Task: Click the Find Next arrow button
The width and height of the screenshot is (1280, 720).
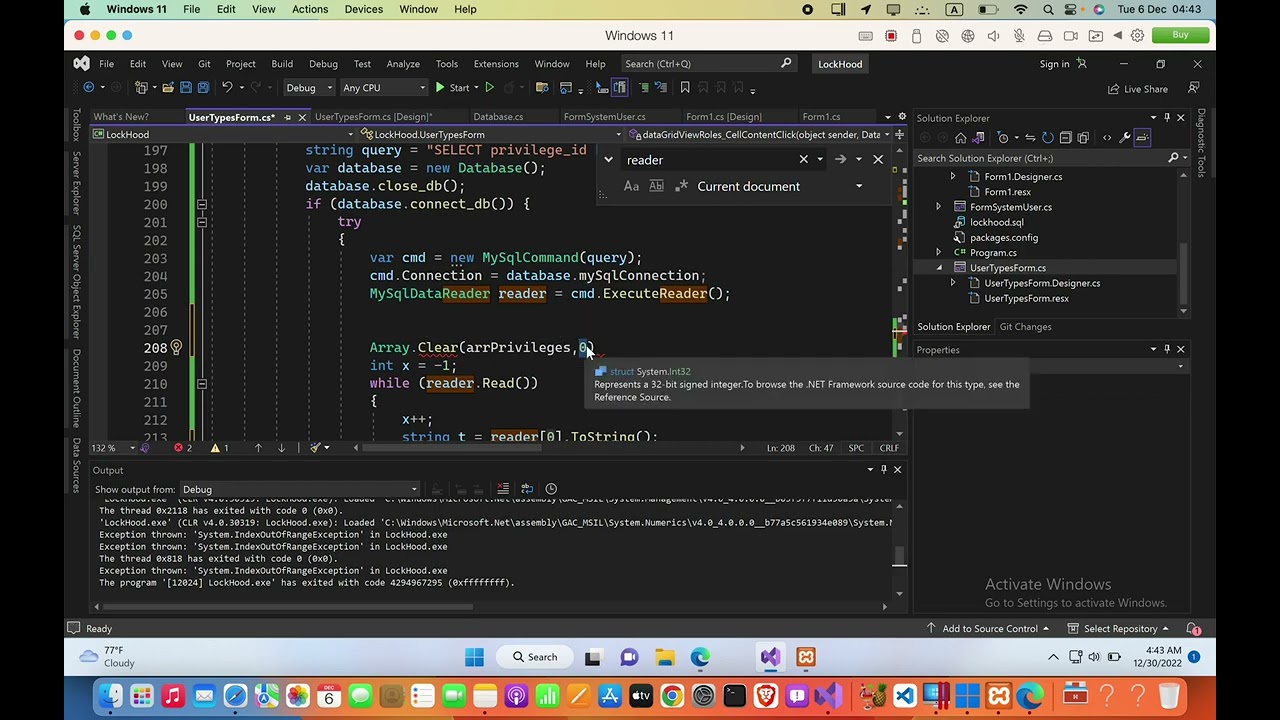Action: 840,160
